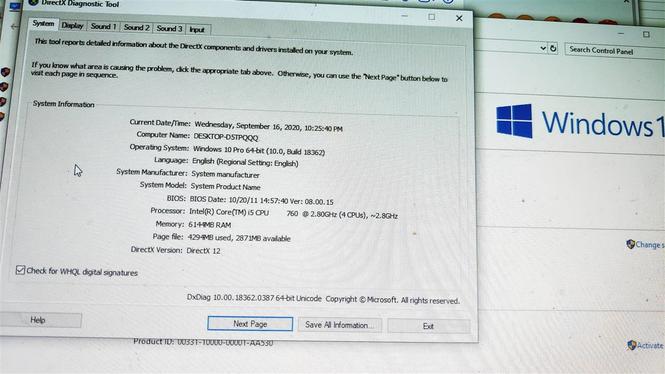Click the Processor value Intel Core i5
Screen dimensions: 665x374
pyautogui.click(x=293, y=214)
